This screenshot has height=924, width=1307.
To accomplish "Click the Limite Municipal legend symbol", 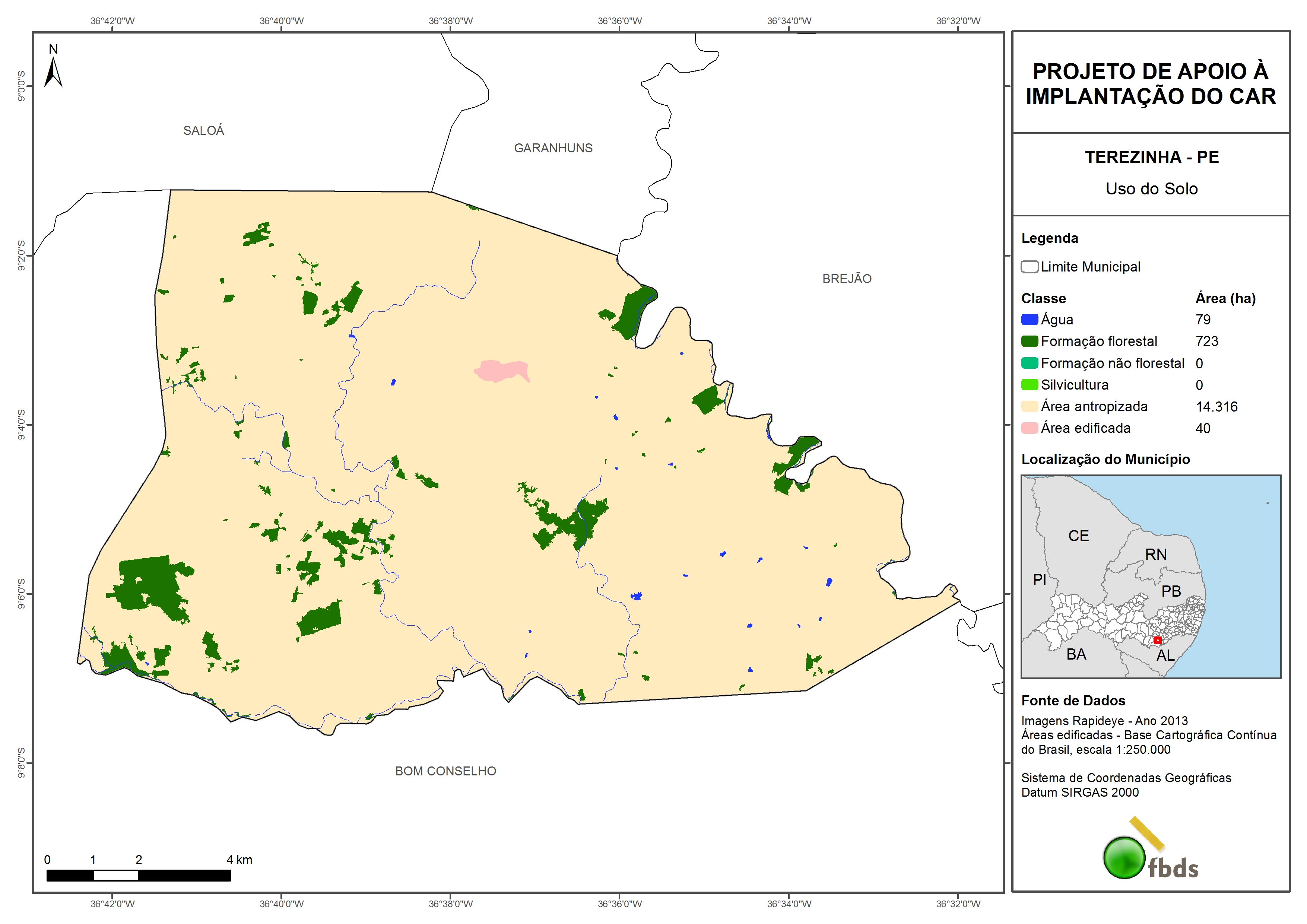I will (x=1029, y=267).
